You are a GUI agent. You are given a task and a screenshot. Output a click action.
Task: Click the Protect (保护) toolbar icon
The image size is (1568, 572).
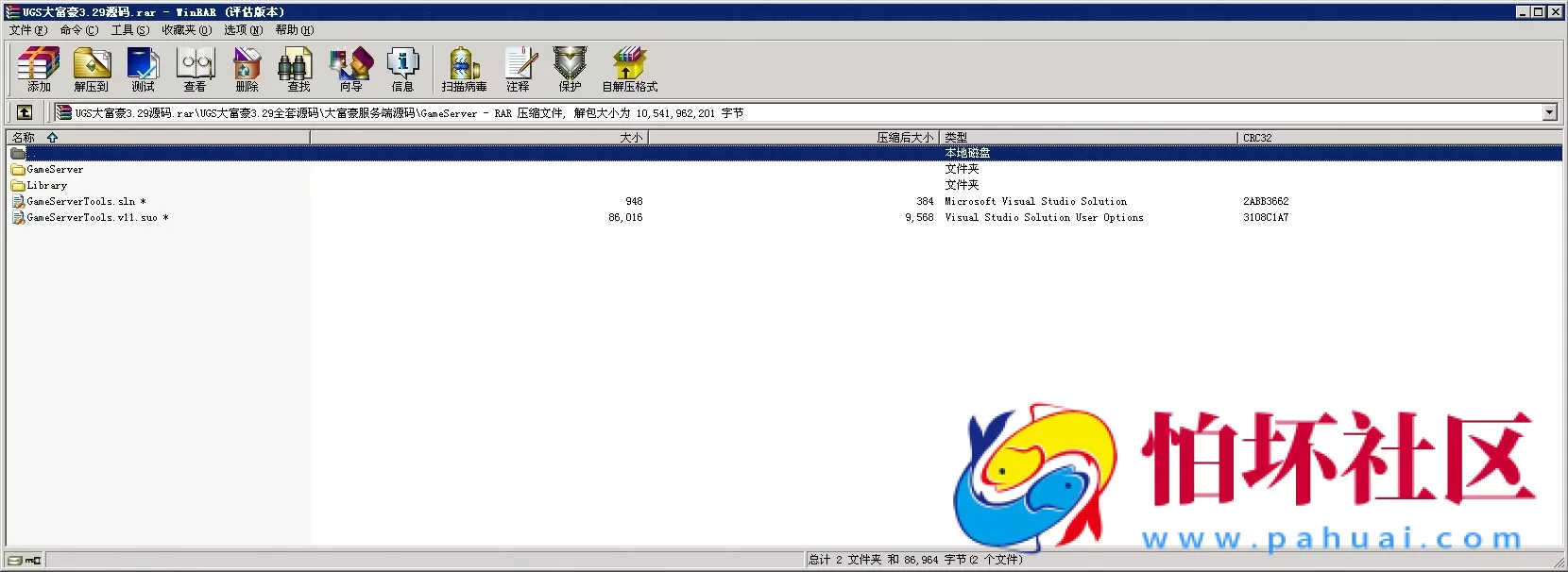coord(571,70)
